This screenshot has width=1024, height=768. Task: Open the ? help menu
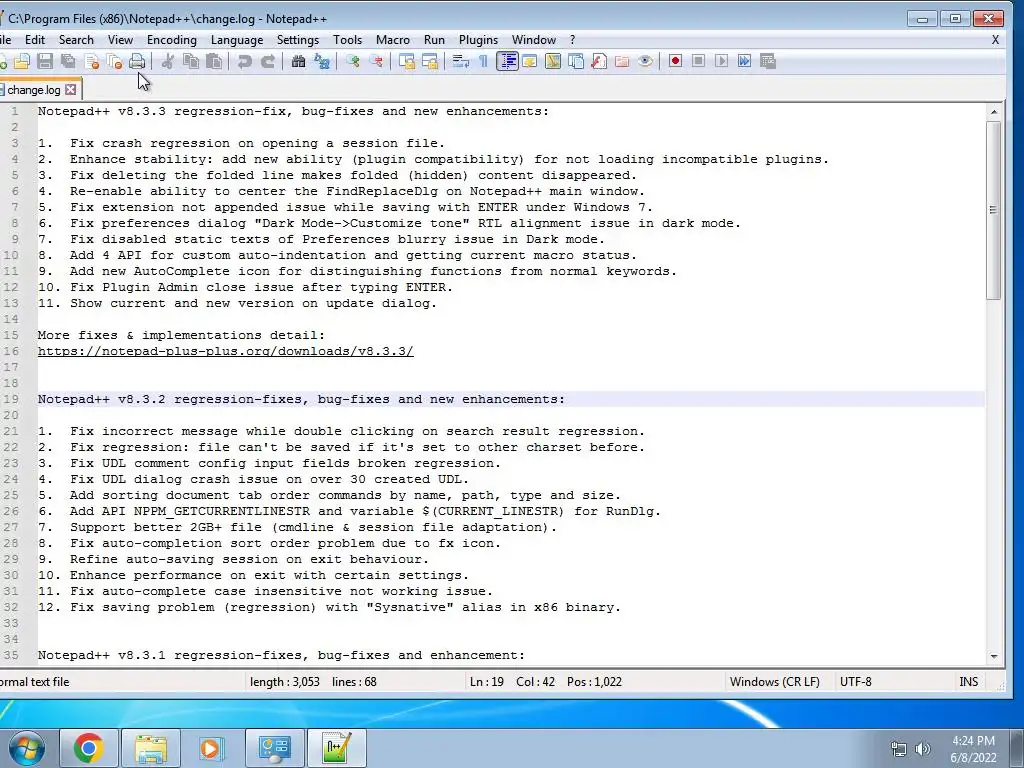click(573, 40)
